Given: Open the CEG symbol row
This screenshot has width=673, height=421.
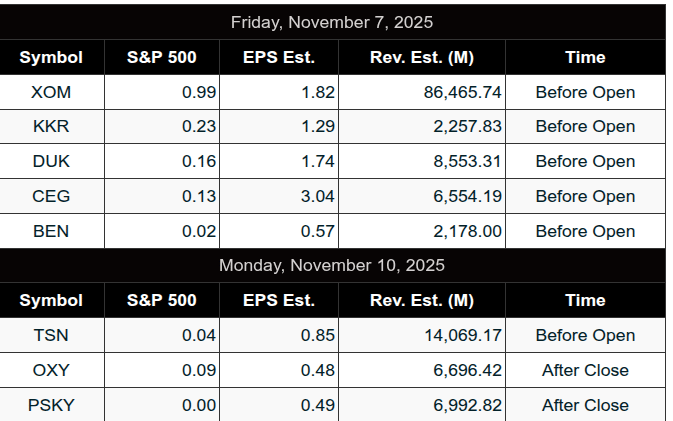Looking at the screenshot, I should pos(51,197).
